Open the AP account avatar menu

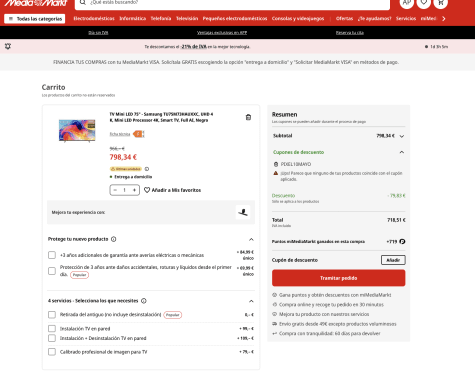click(x=406, y=3)
